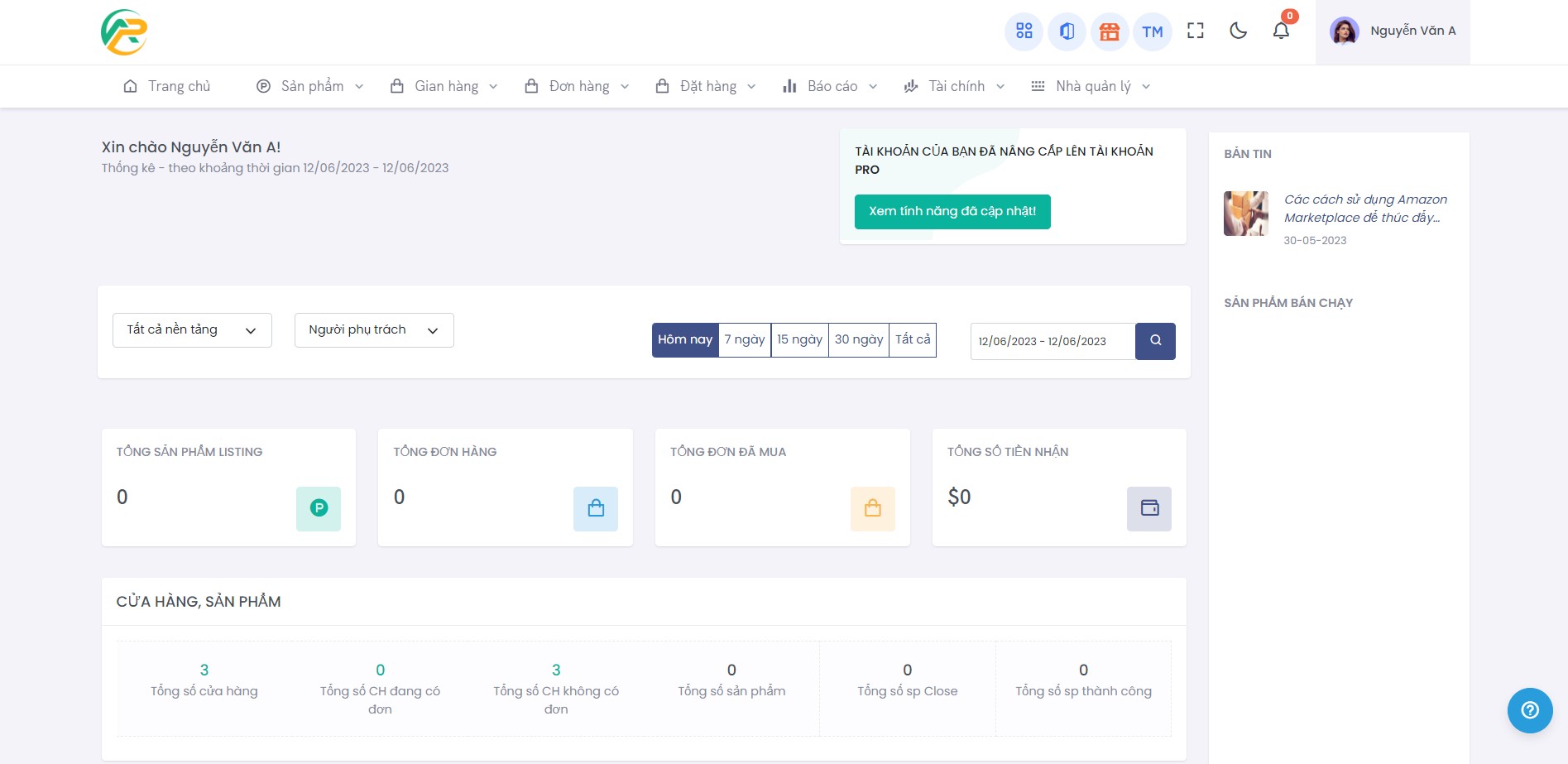Open the apps grid menu
The width and height of the screenshot is (1568, 764).
click(1024, 31)
